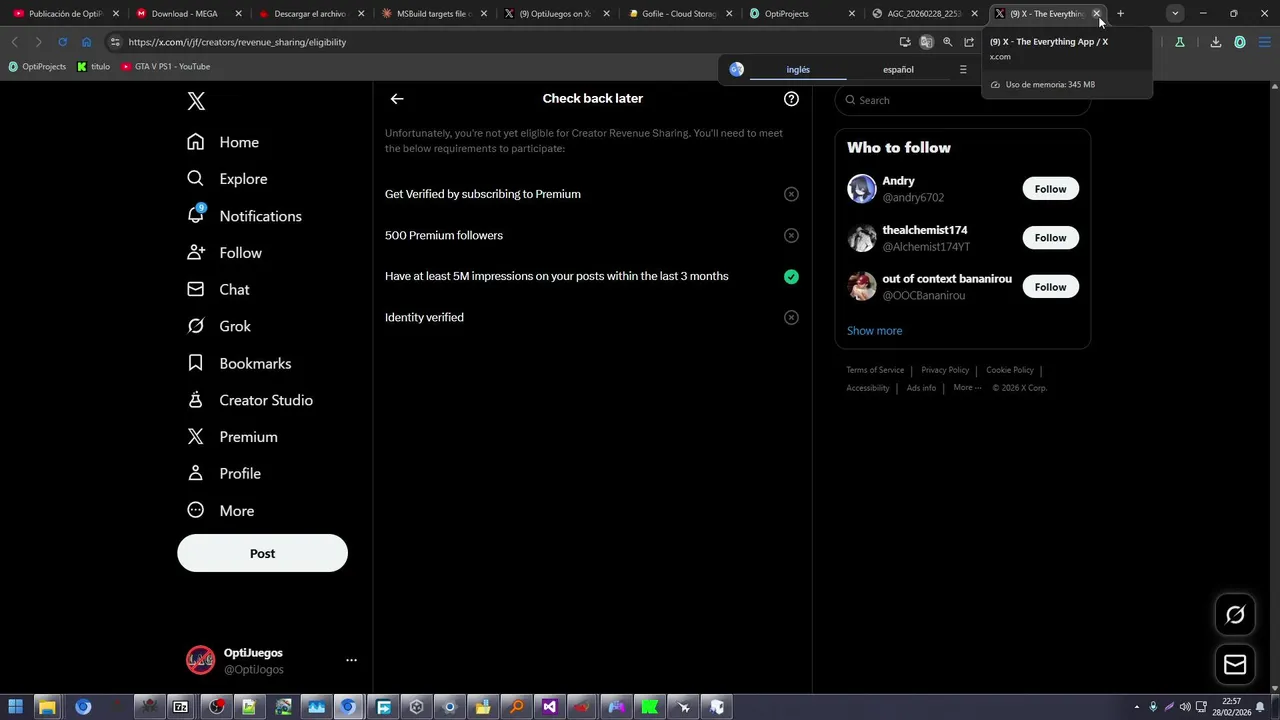Click the Identity verified status icon

(791, 318)
